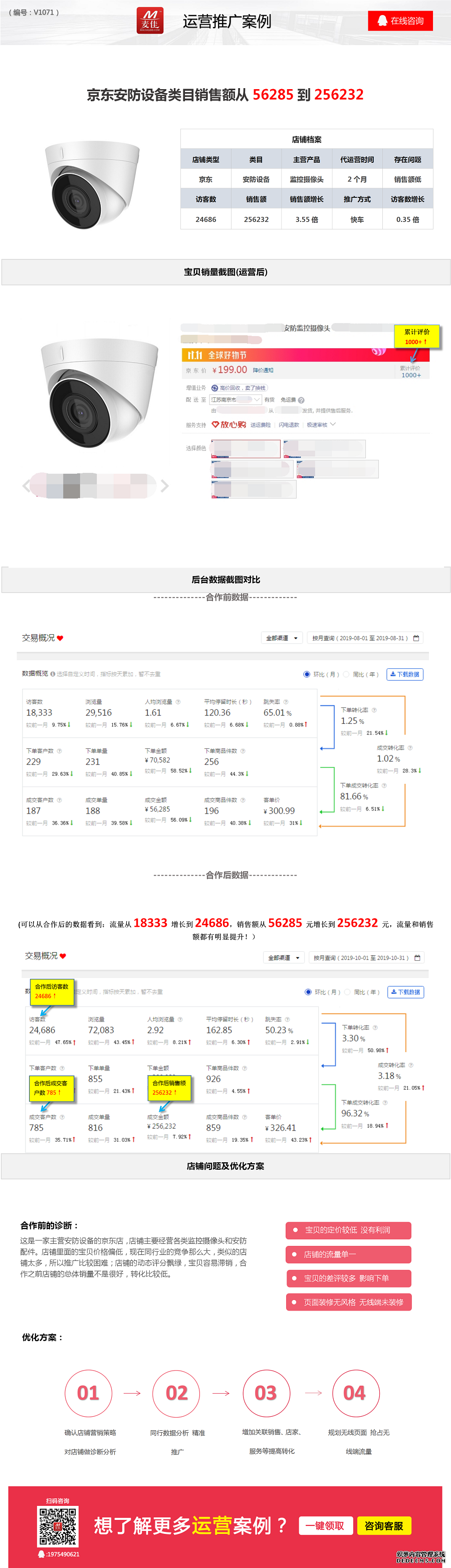Screen dimensions: 451x1568
Task: Click the help icon beside 免运费
Action: pos(301,400)
